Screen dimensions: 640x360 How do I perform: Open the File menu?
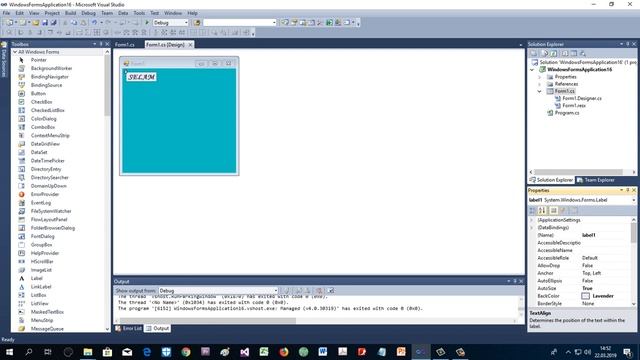7,13
